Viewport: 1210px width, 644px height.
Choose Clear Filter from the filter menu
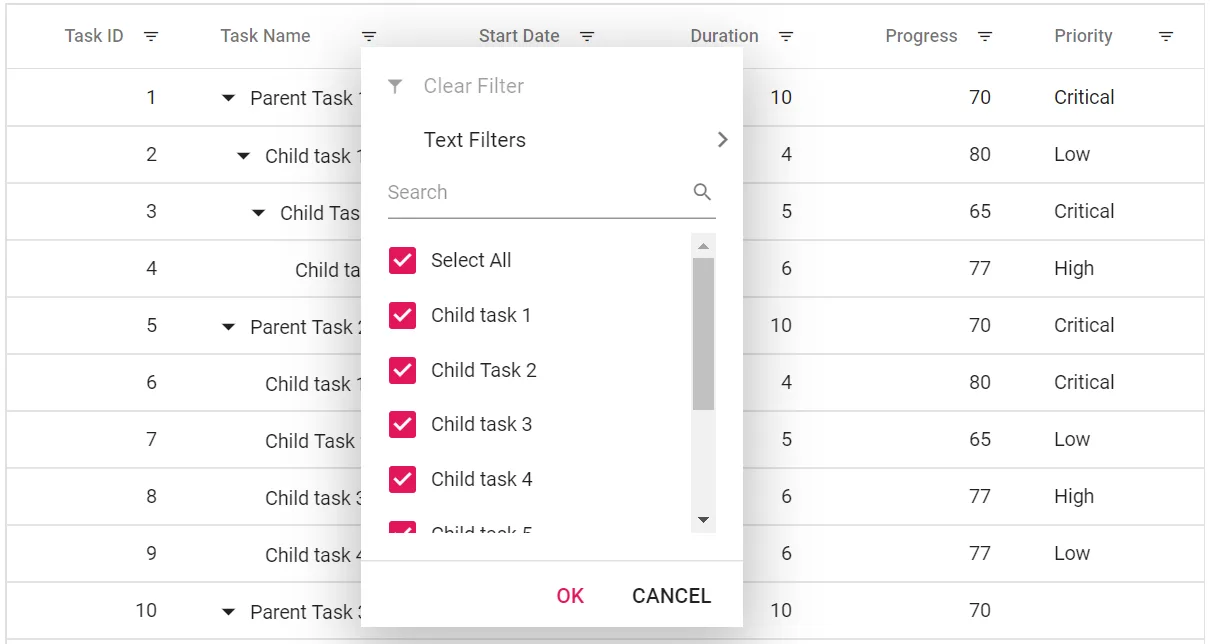(473, 86)
